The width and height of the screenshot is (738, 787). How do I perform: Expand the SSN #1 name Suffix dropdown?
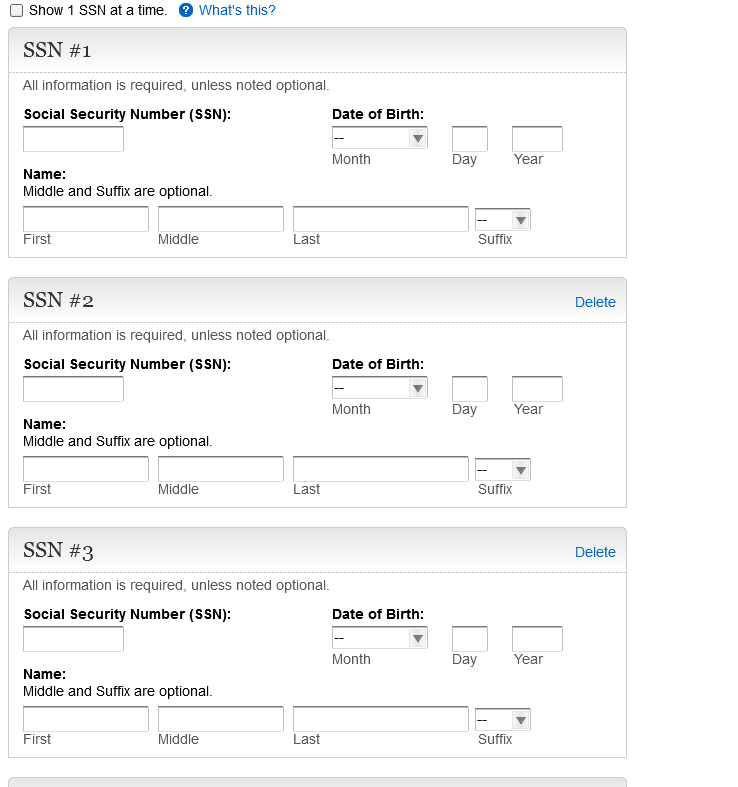click(503, 220)
